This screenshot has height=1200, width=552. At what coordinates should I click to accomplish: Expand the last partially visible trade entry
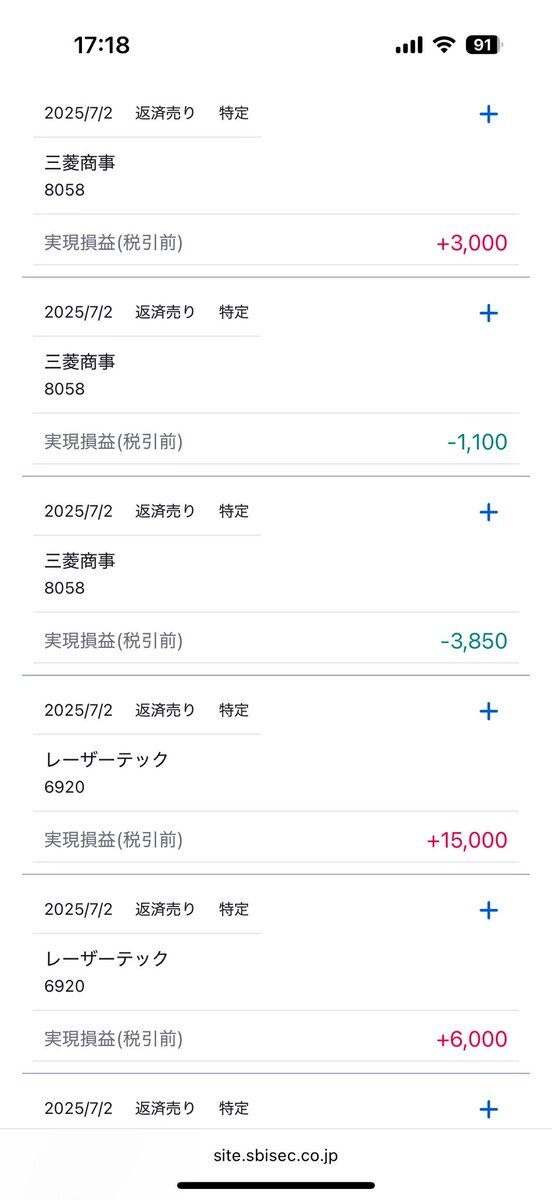[488, 1109]
